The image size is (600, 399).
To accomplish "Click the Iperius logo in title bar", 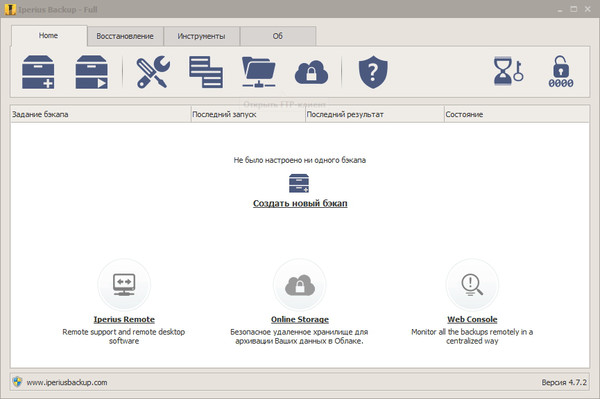I will (x=10, y=9).
